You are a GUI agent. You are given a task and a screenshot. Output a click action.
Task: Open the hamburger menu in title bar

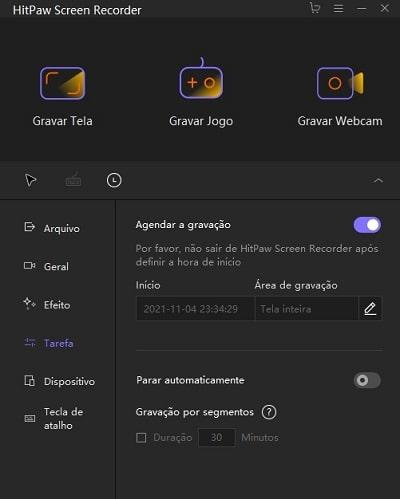339,8
